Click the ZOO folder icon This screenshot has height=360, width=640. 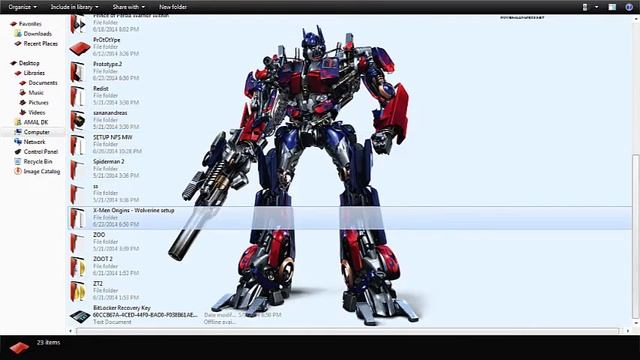78,242
